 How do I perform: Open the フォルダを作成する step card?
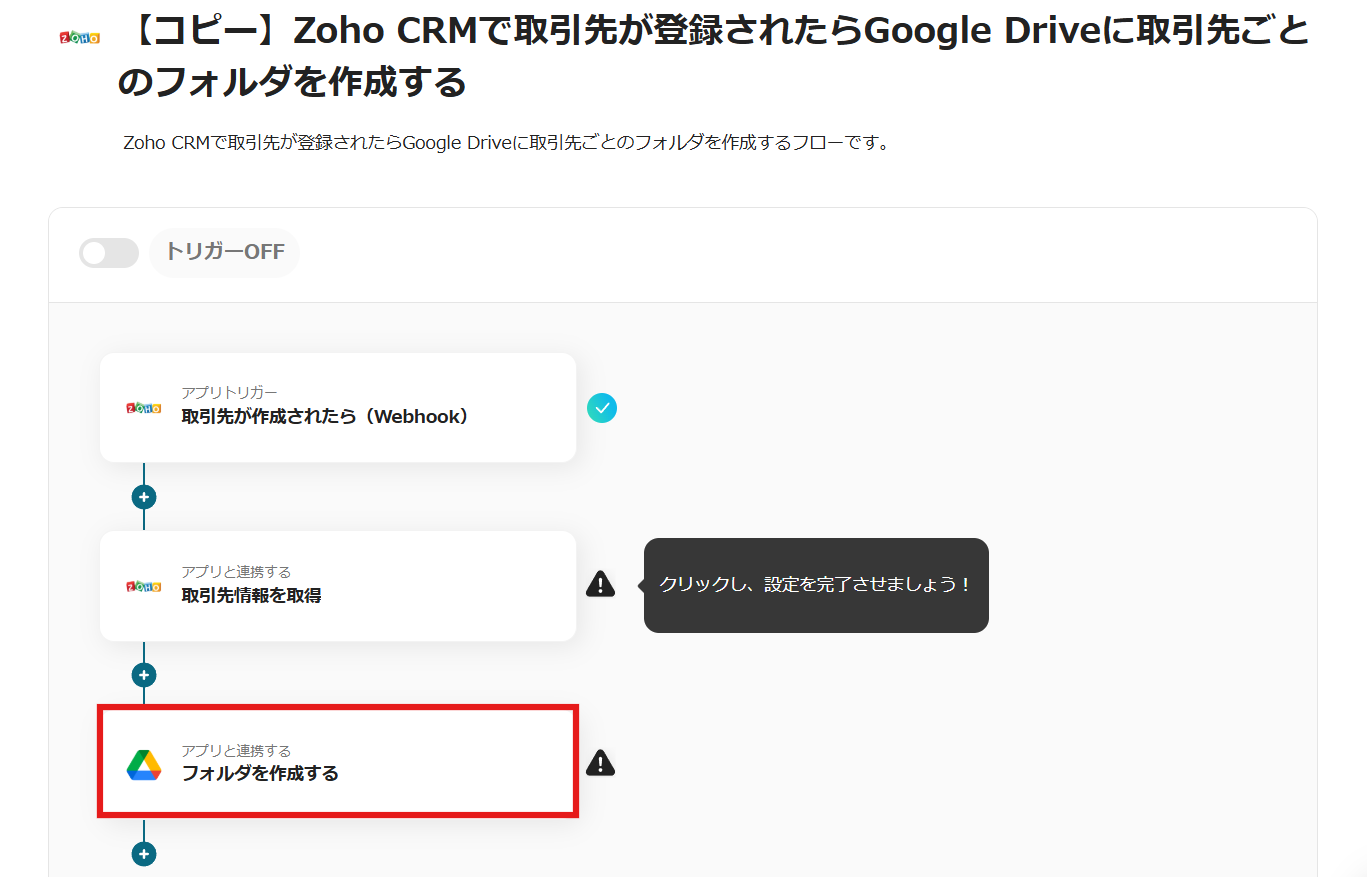(338, 763)
